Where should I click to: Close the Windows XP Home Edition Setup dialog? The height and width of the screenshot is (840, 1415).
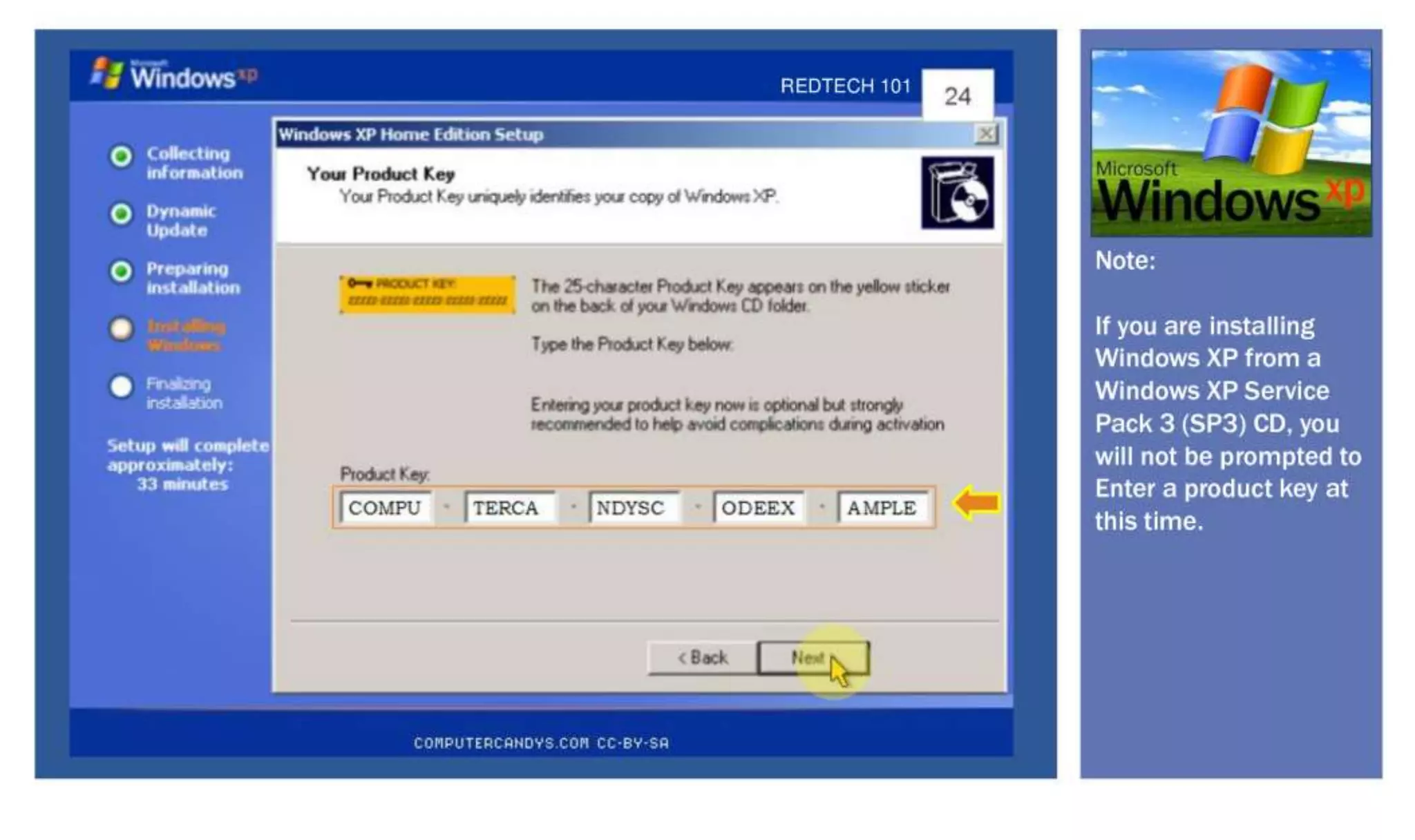[x=986, y=133]
